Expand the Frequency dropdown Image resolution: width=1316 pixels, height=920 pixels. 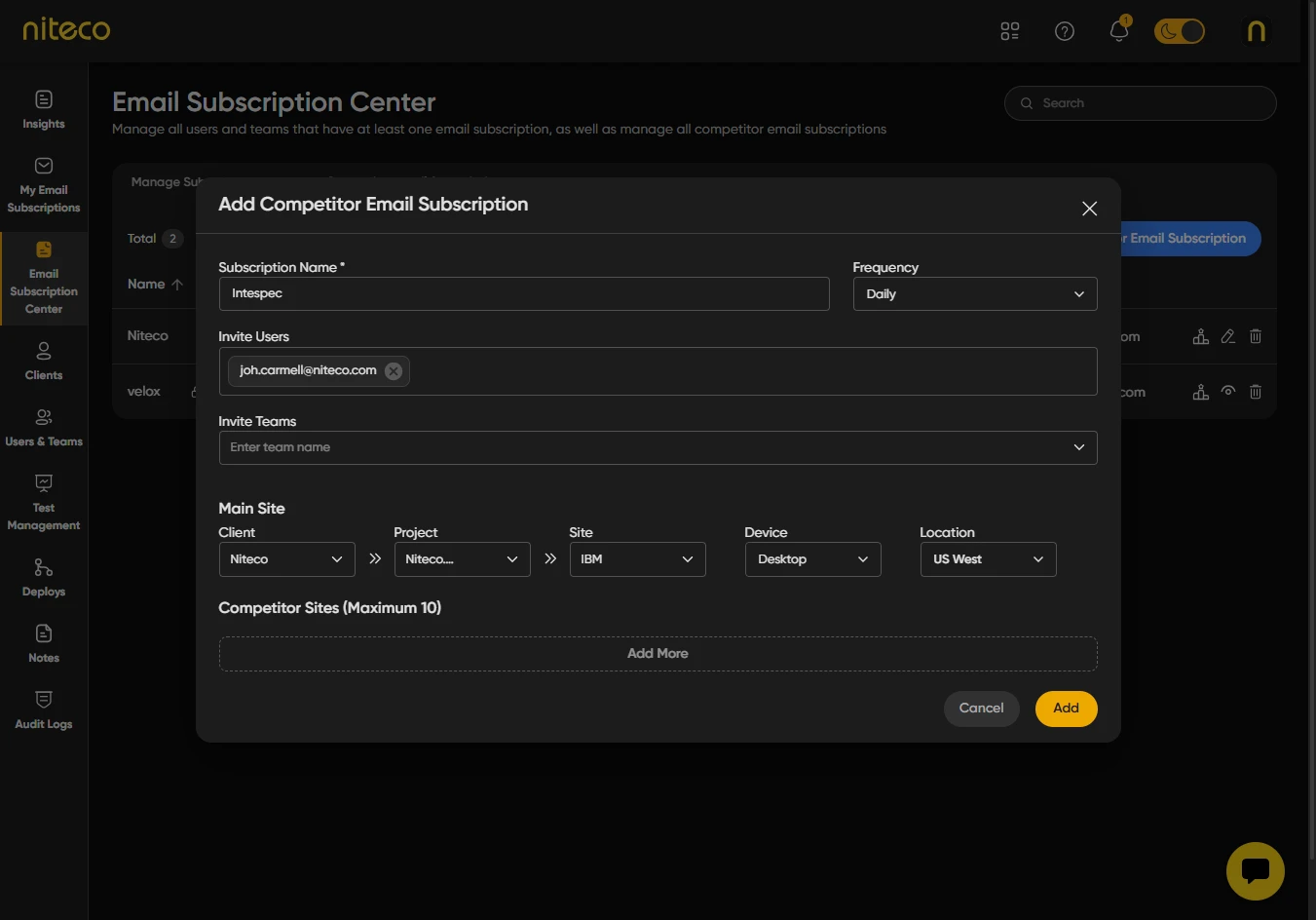click(x=974, y=294)
